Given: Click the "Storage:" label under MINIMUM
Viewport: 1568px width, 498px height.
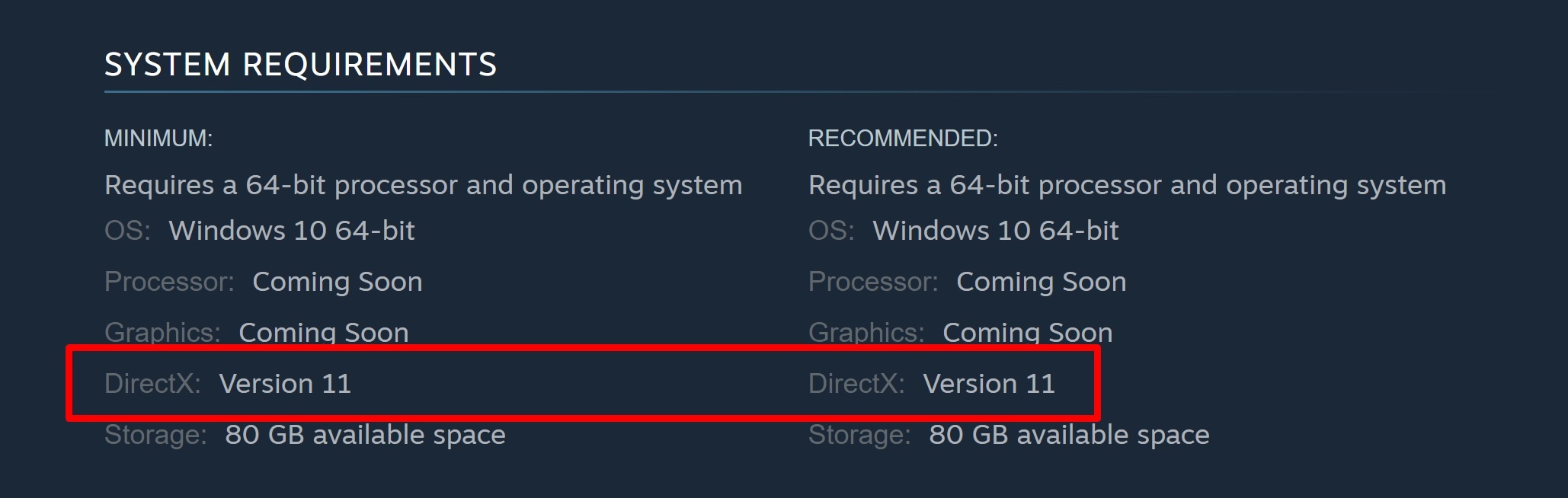Looking at the screenshot, I should pos(155,435).
